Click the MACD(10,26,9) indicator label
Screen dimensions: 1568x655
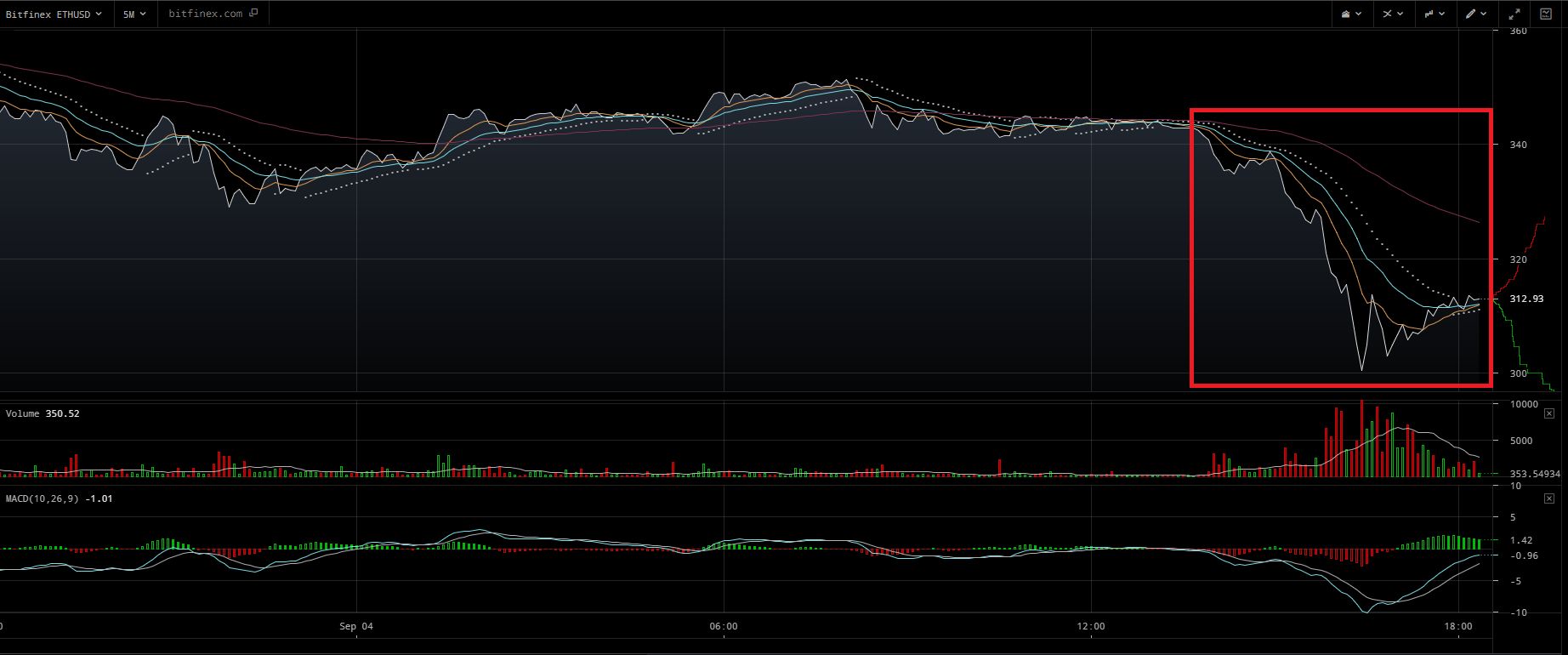tap(59, 498)
